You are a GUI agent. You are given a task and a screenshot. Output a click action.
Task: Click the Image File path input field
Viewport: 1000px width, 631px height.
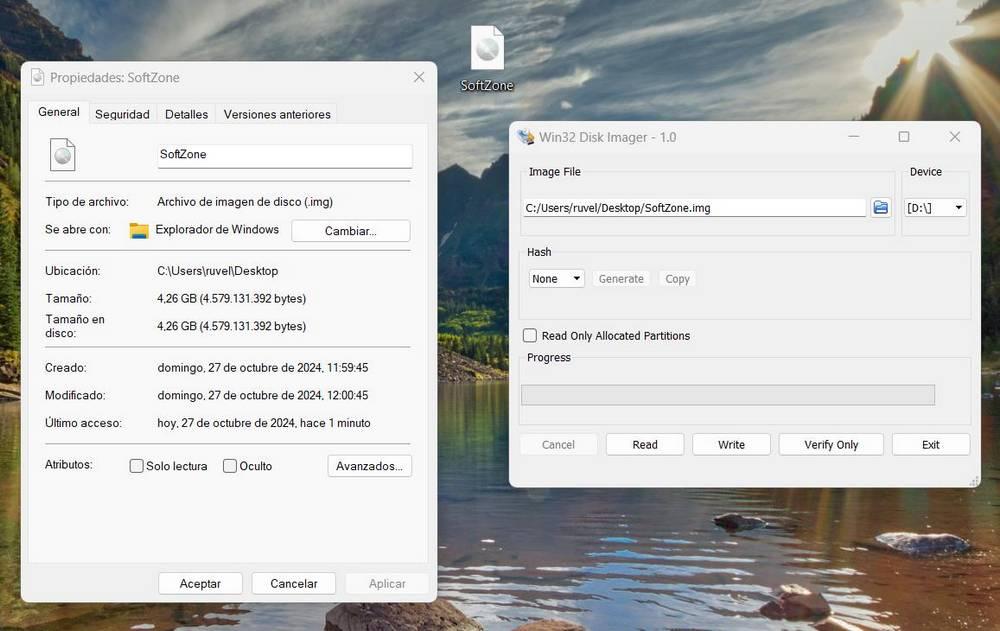pyautogui.click(x=694, y=208)
